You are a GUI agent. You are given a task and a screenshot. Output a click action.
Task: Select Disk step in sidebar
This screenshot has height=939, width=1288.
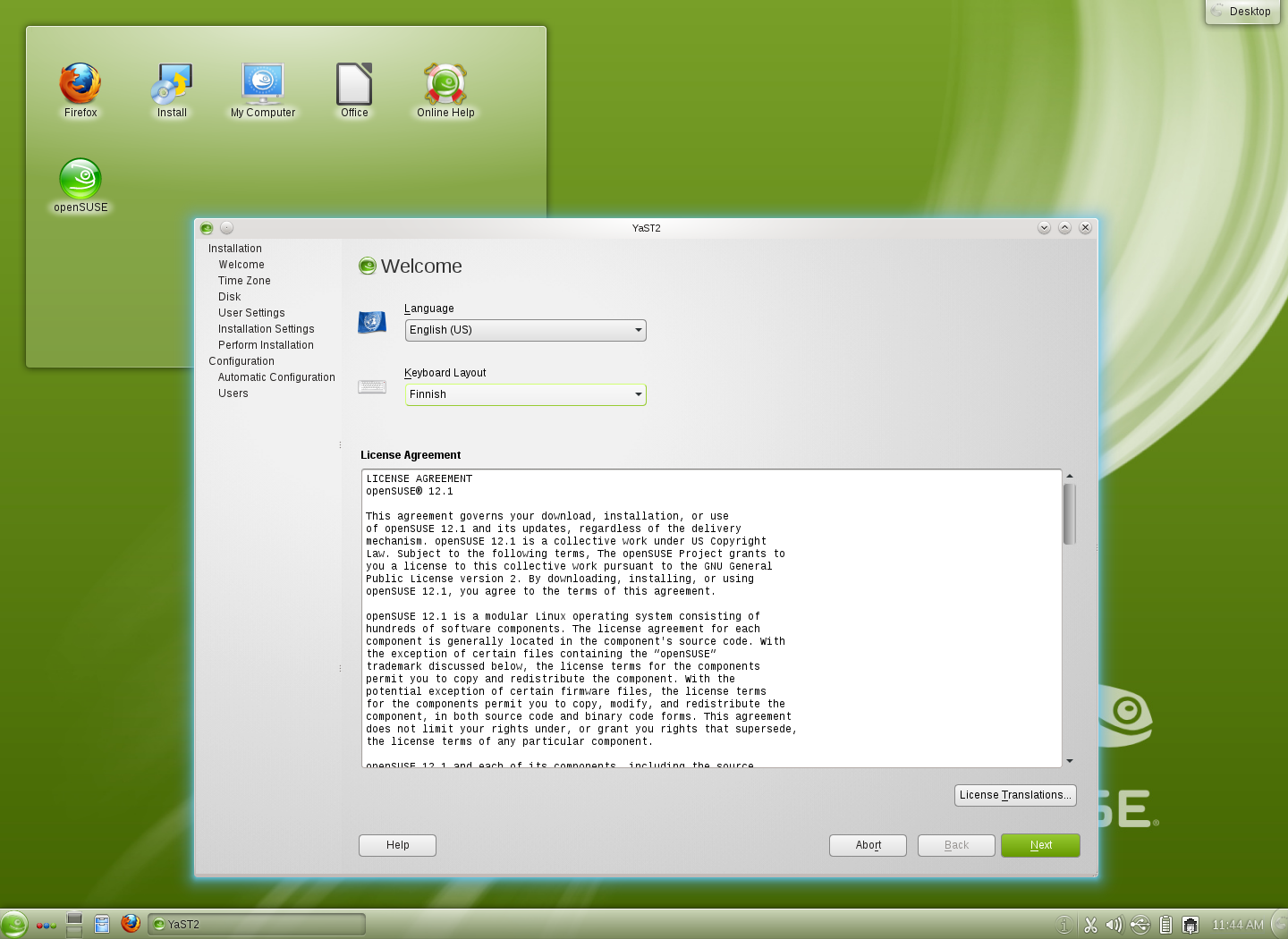pos(230,297)
